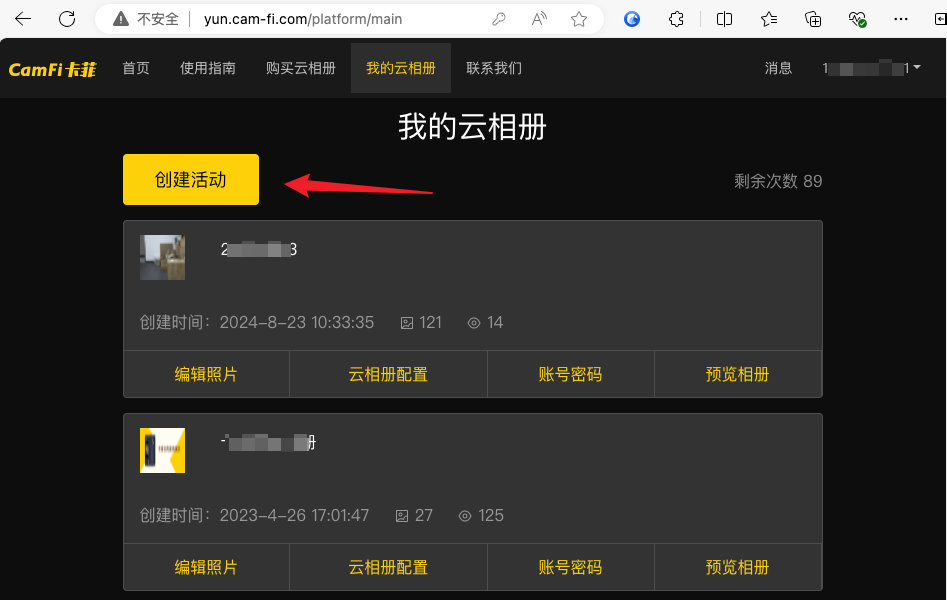
Task: Toggle split screen view icon
Action: [x=725, y=19]
